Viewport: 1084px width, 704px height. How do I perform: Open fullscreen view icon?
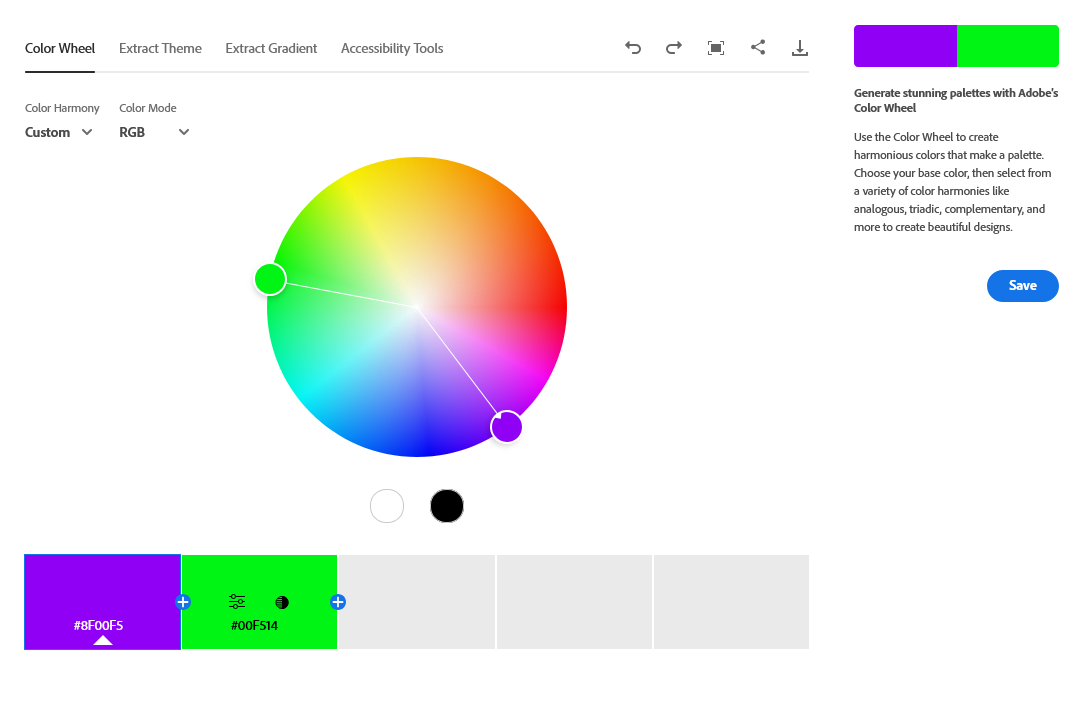point(716,48)
